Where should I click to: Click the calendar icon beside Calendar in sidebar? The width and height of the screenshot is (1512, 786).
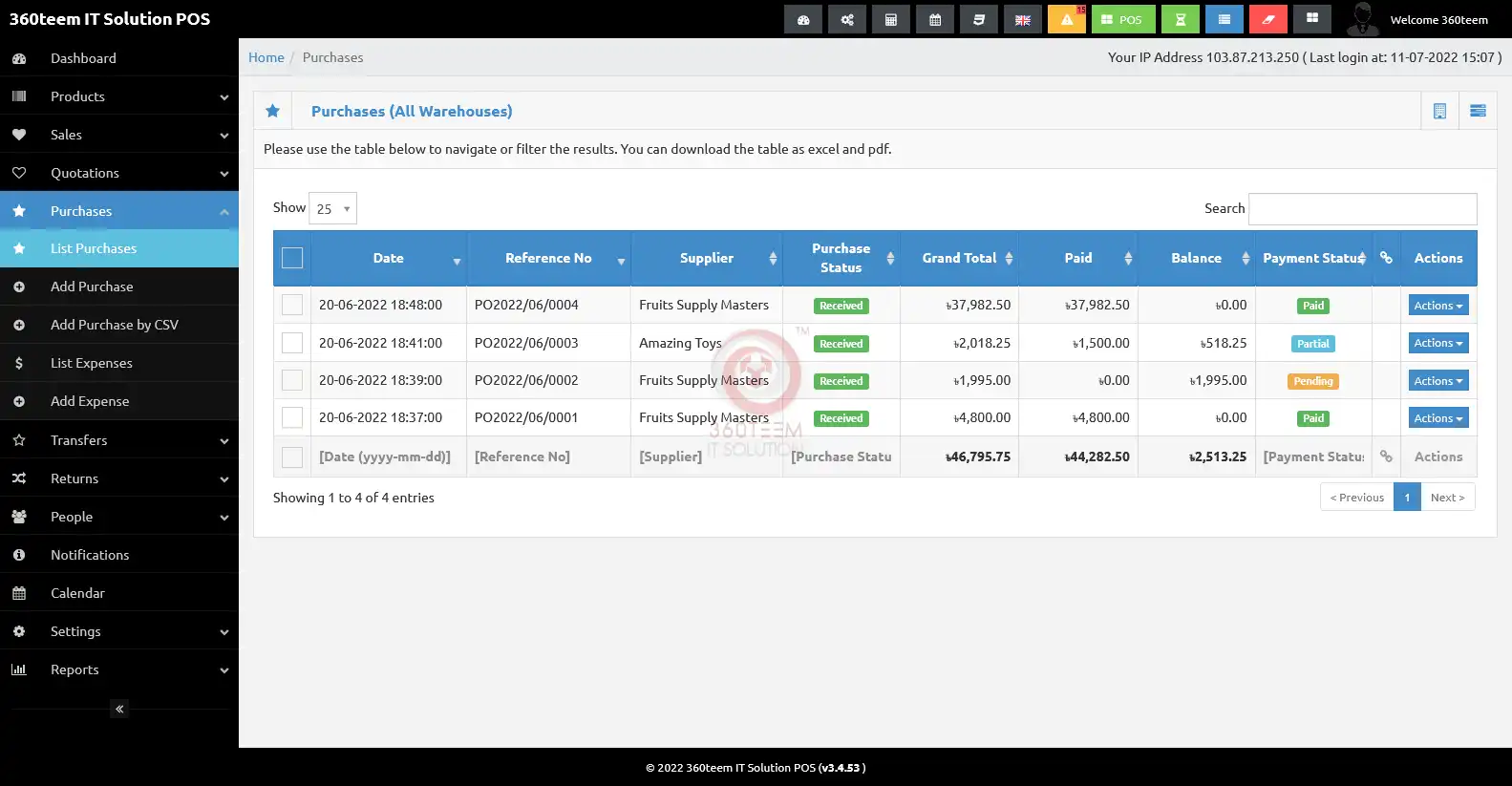pyautogui.click(x=19, y=593)
